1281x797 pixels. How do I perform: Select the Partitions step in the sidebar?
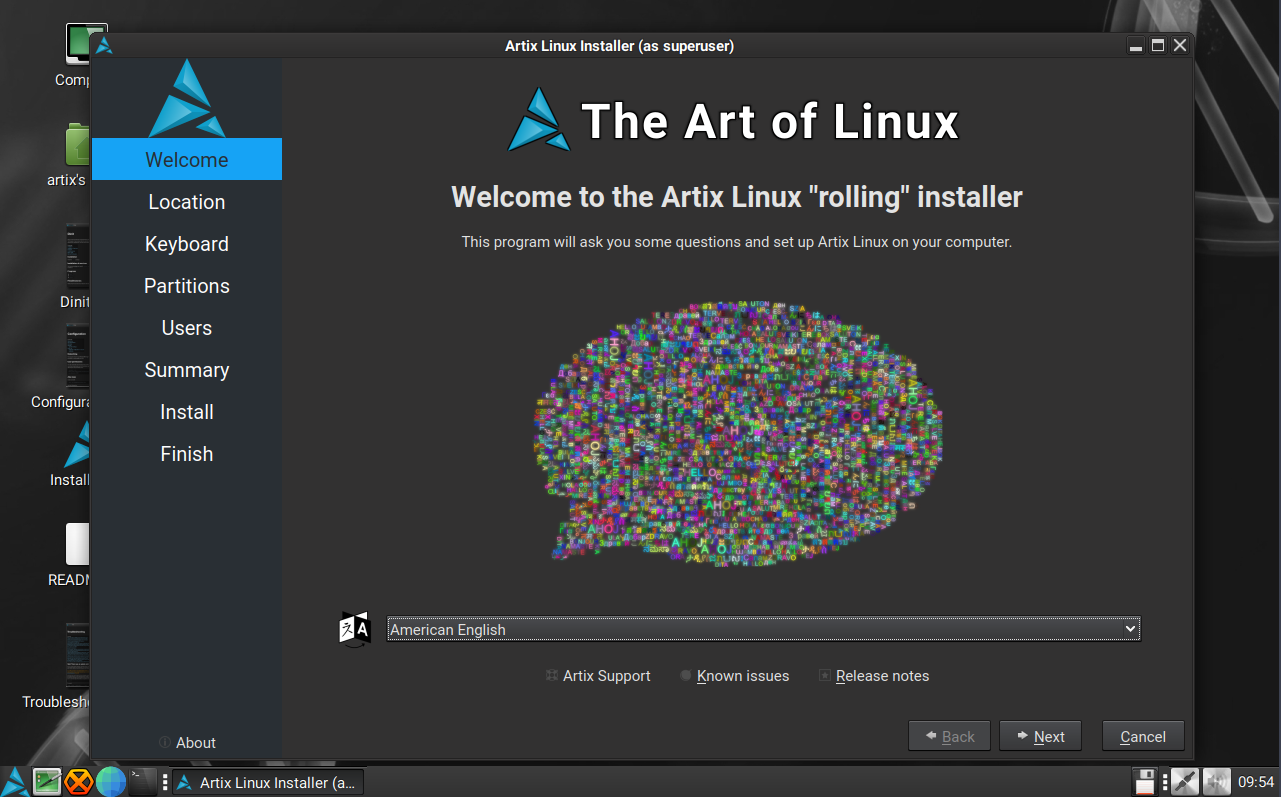(x=186, y=286)
